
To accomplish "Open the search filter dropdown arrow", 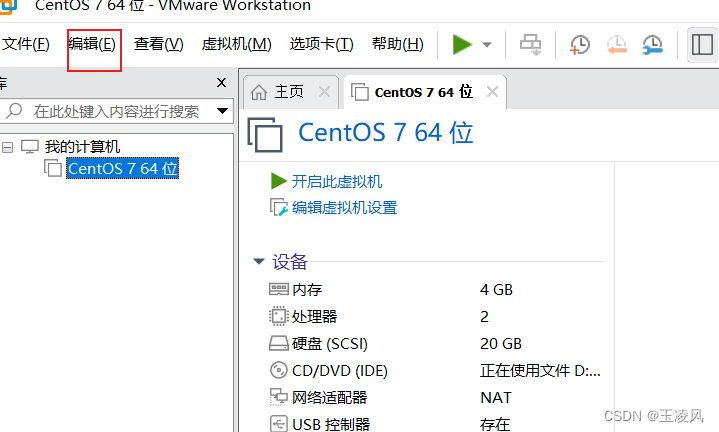I will 222,111.
